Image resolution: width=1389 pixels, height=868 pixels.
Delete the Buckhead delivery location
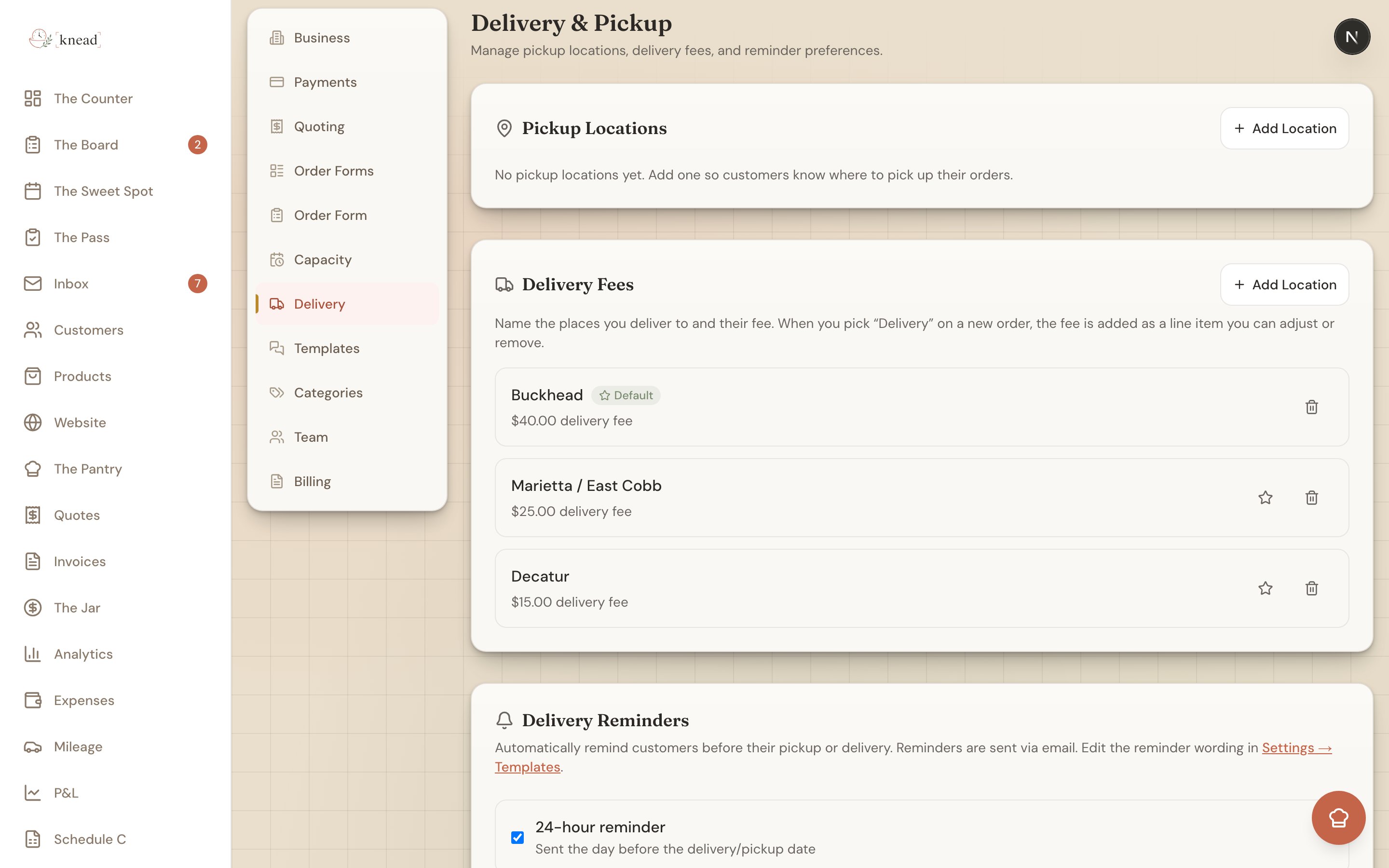[x=1311, y=407]
